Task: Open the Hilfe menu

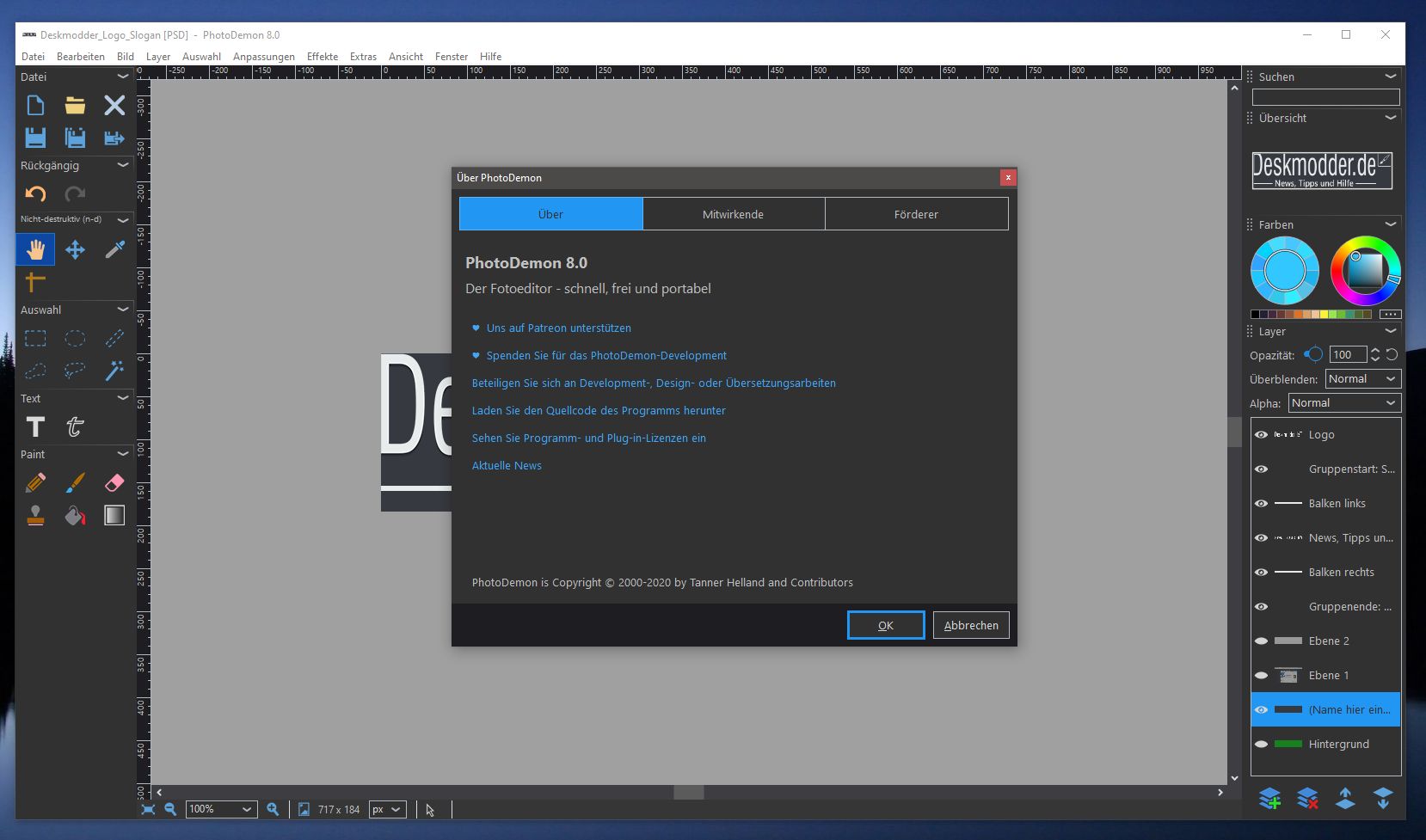Action: click(491, 57)
